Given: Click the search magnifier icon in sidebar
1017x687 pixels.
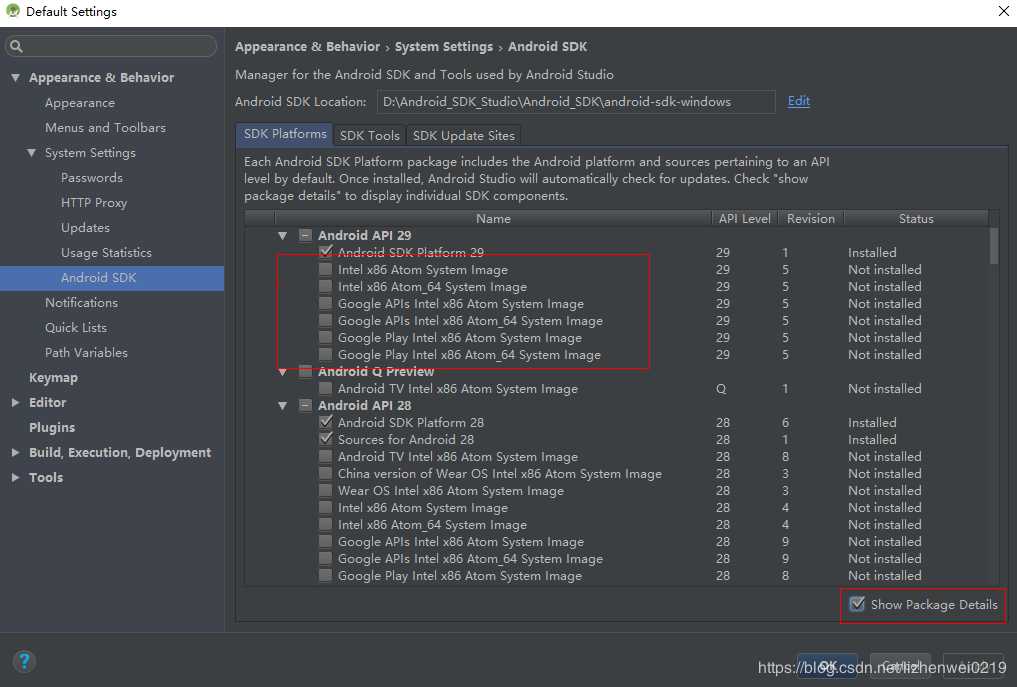Looking at the screenshot, I should coord(17,46).
